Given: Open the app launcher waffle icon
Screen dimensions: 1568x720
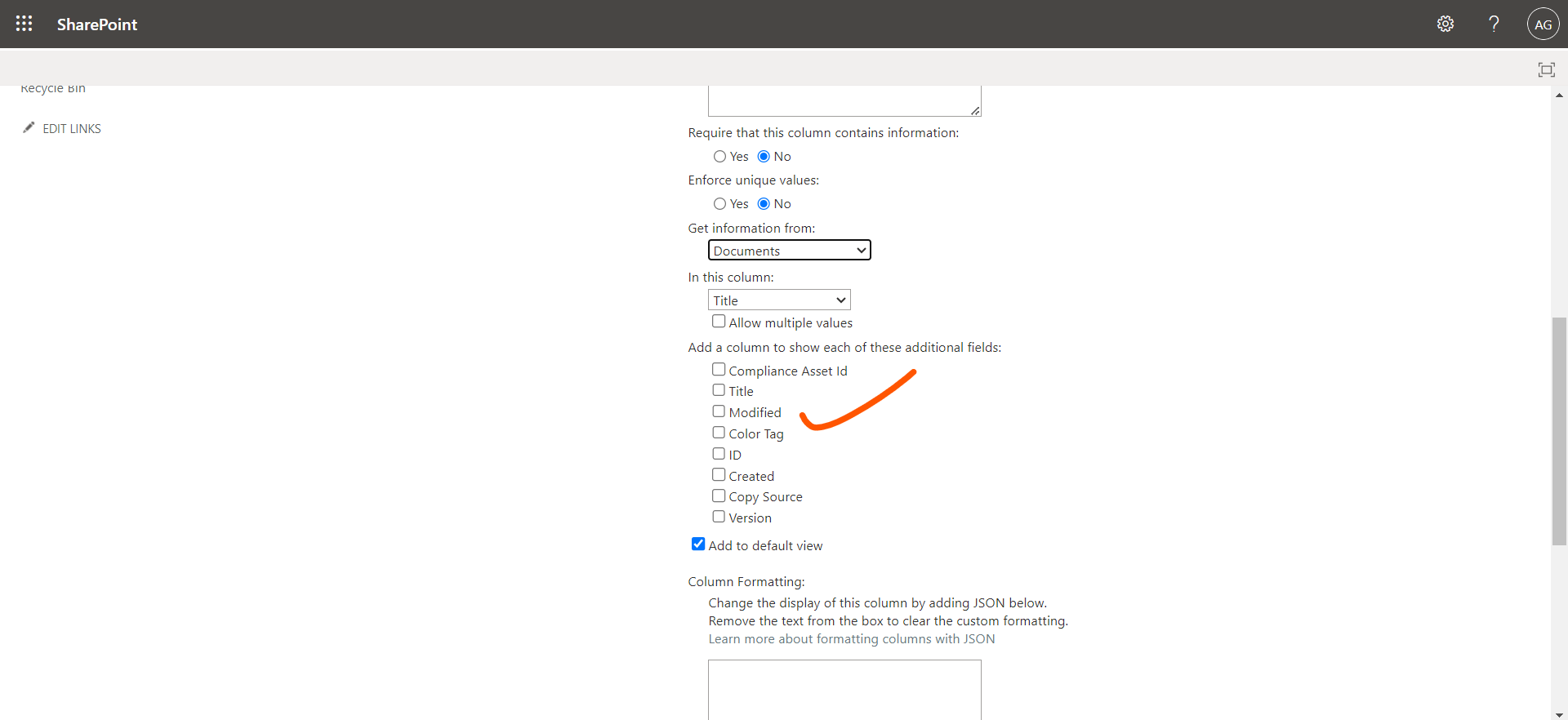Looking at the screenshot, I should (x=24, y=24).
